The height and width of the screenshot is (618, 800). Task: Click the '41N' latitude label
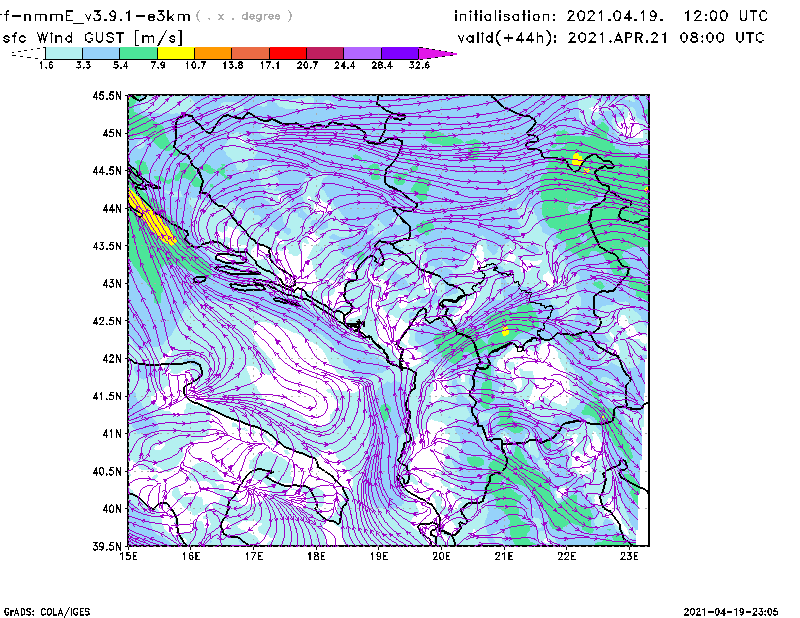pyautogui.click(x=112, y=434)
